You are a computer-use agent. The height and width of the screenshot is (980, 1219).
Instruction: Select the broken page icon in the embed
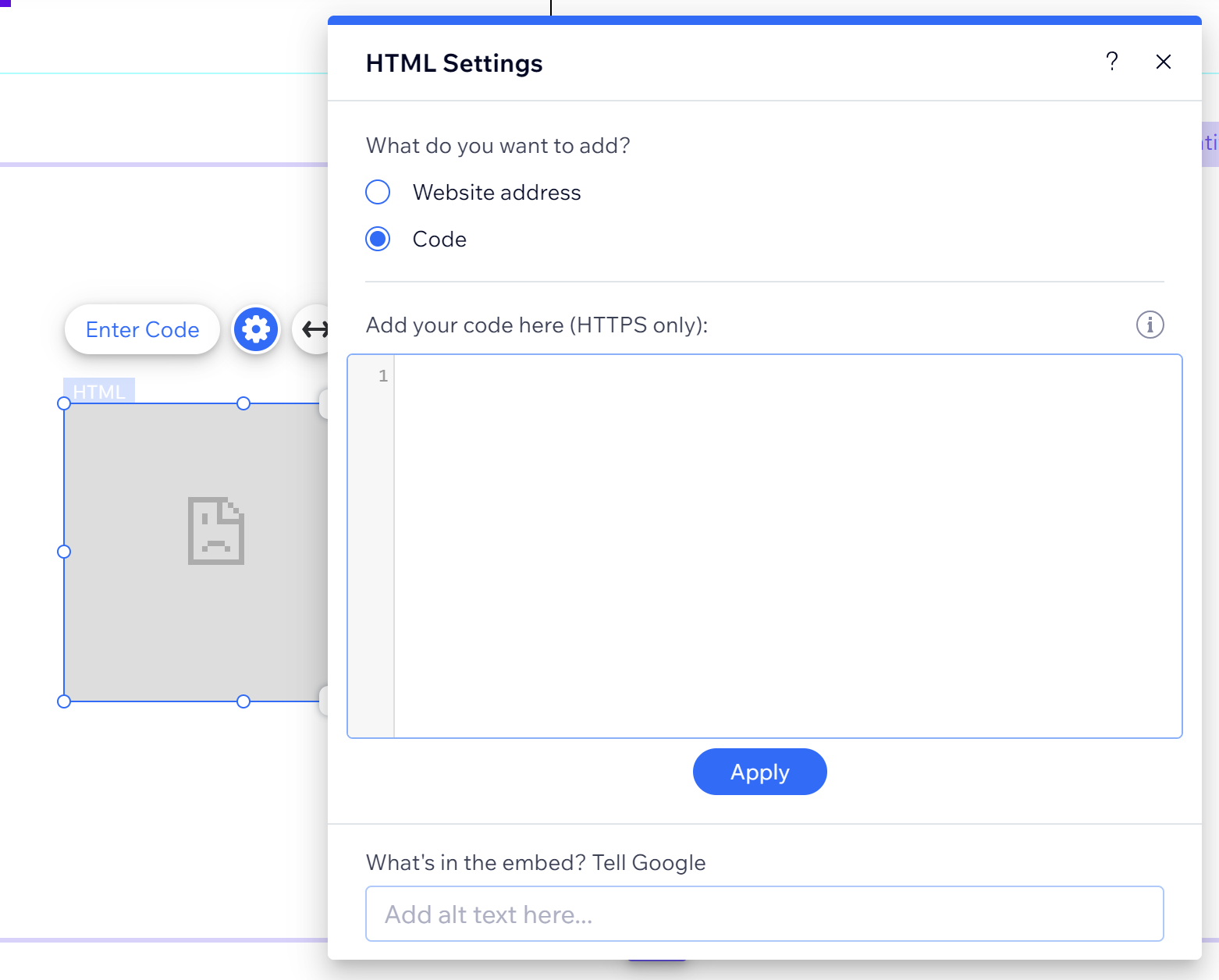pos(216,531)
